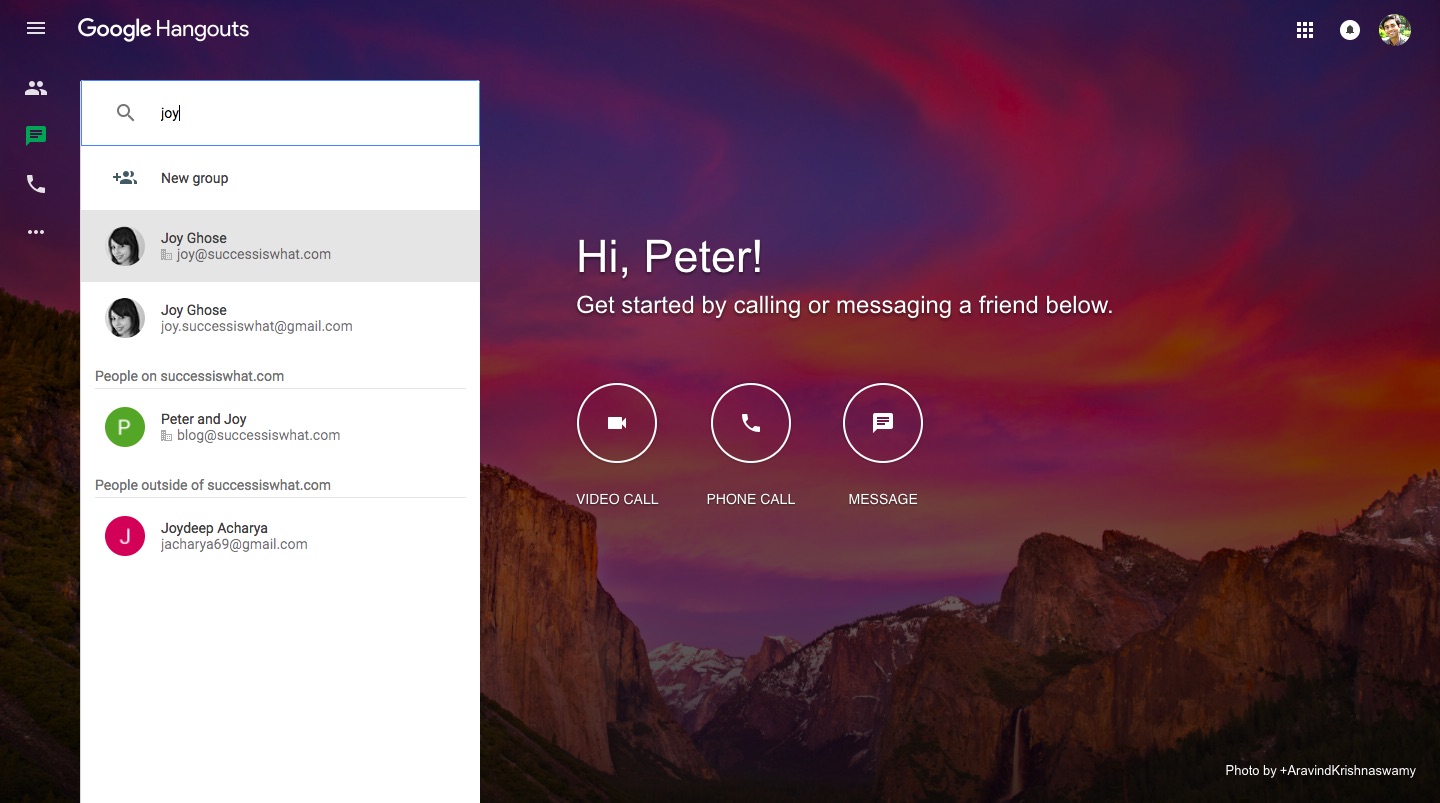The image size is (1440, 803).
Task: Click the search magnifier icon
Action: [125, 112]
